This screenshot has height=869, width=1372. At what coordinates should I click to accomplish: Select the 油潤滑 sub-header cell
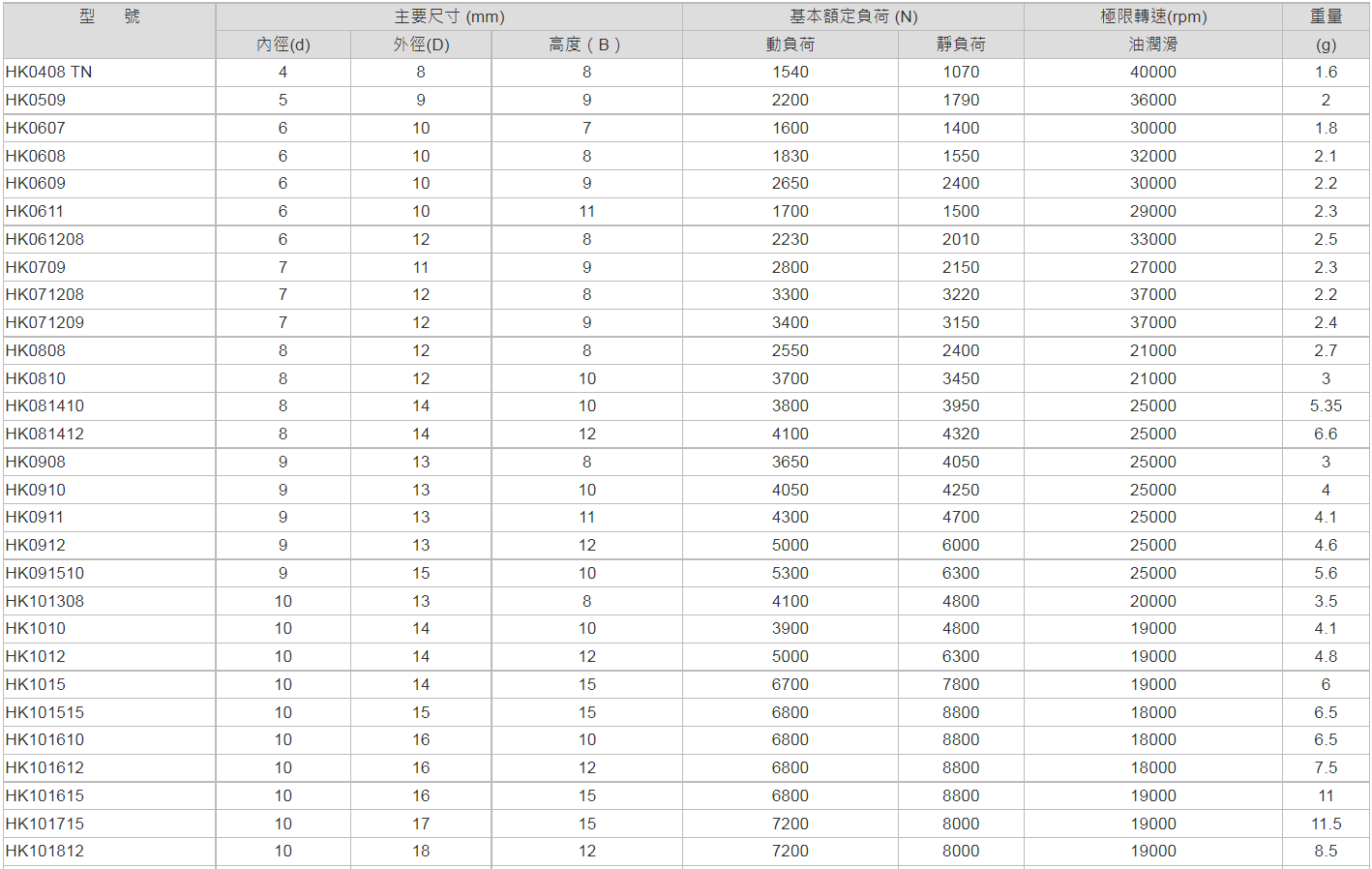(x=1153, y=45)
